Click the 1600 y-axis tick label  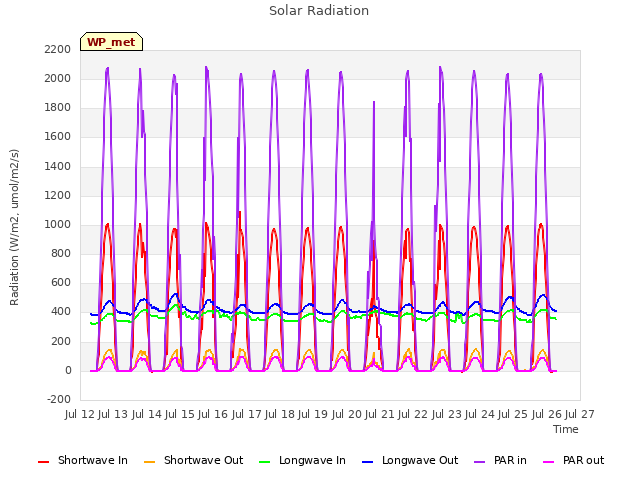(x=58, y=137)
